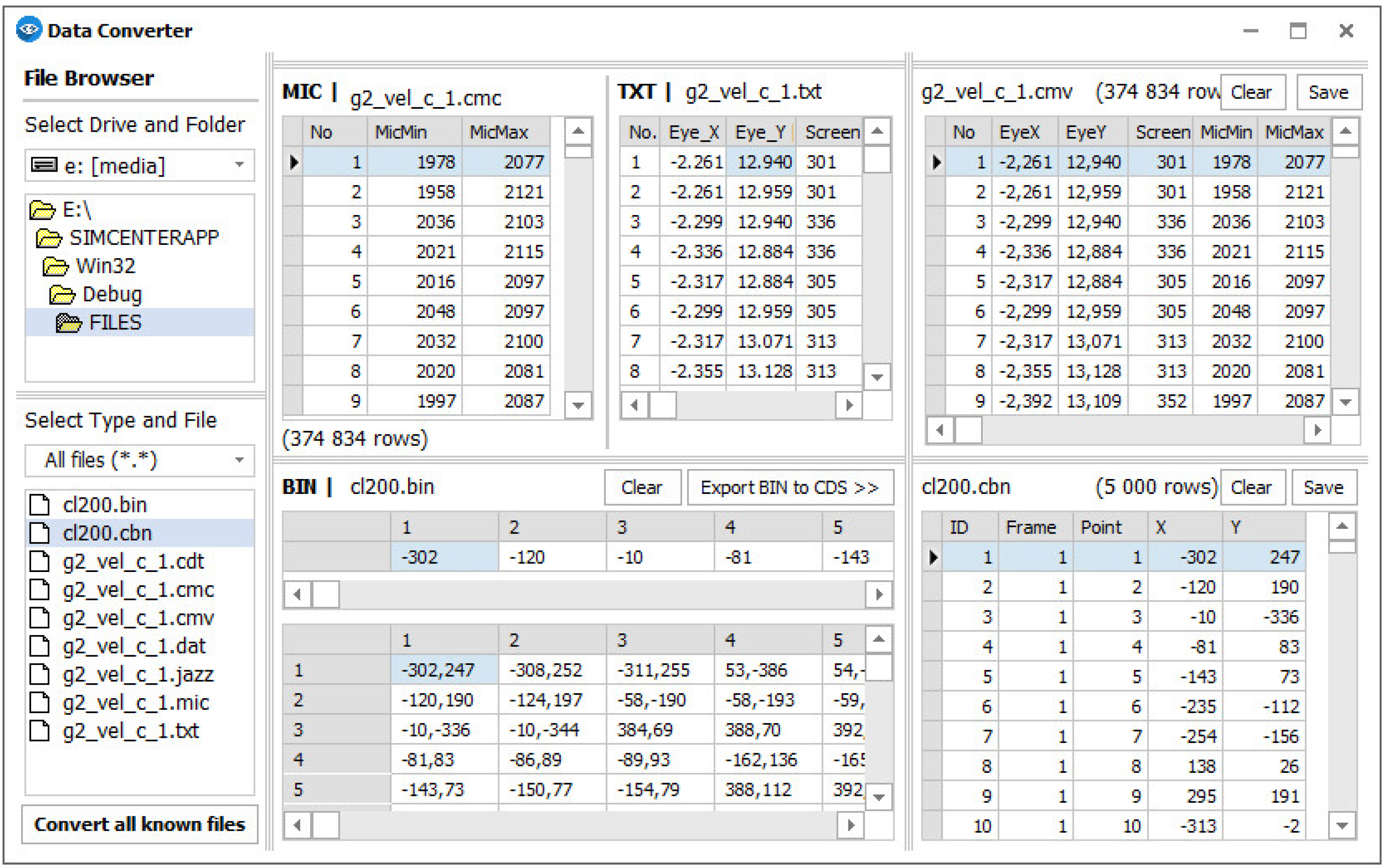
Task: Select g2_vel_c_1.txt file in list
Action: (131, 731)
